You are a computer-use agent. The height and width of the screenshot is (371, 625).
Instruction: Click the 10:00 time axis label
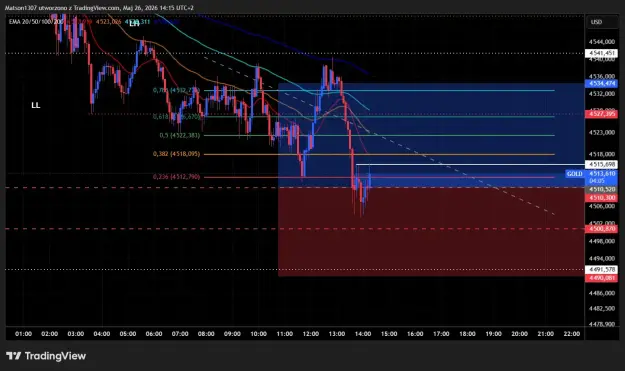point(258,334)
